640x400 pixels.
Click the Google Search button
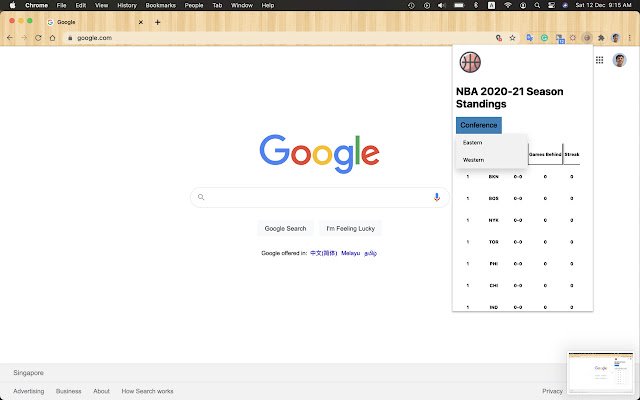285,229
